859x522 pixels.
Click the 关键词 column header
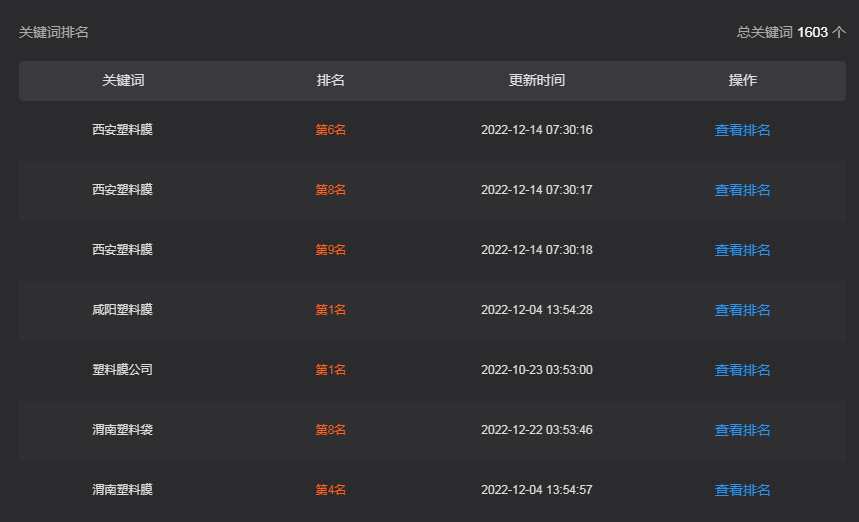tap(122, 80)
